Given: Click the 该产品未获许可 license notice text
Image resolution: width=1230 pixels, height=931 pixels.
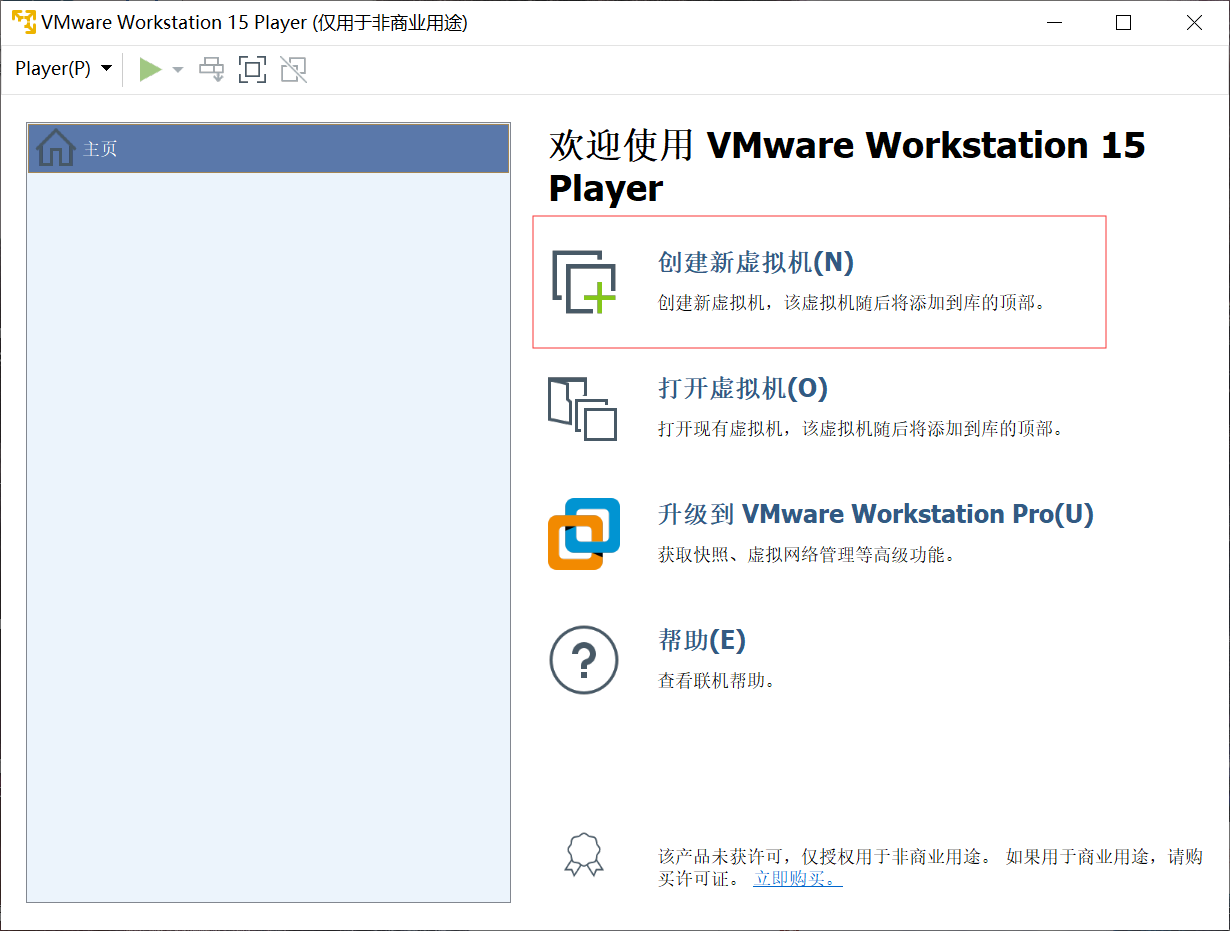Looking at the screenshot, I should pos(930,868).
